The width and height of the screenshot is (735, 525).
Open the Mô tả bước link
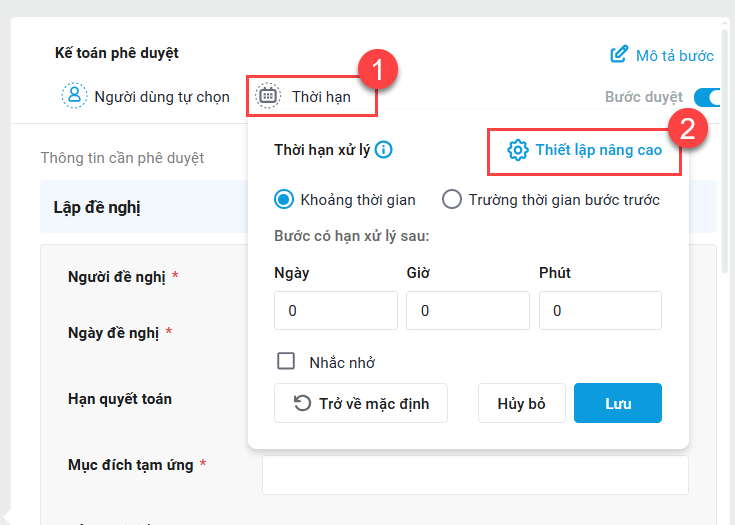[x=662, y=55]
